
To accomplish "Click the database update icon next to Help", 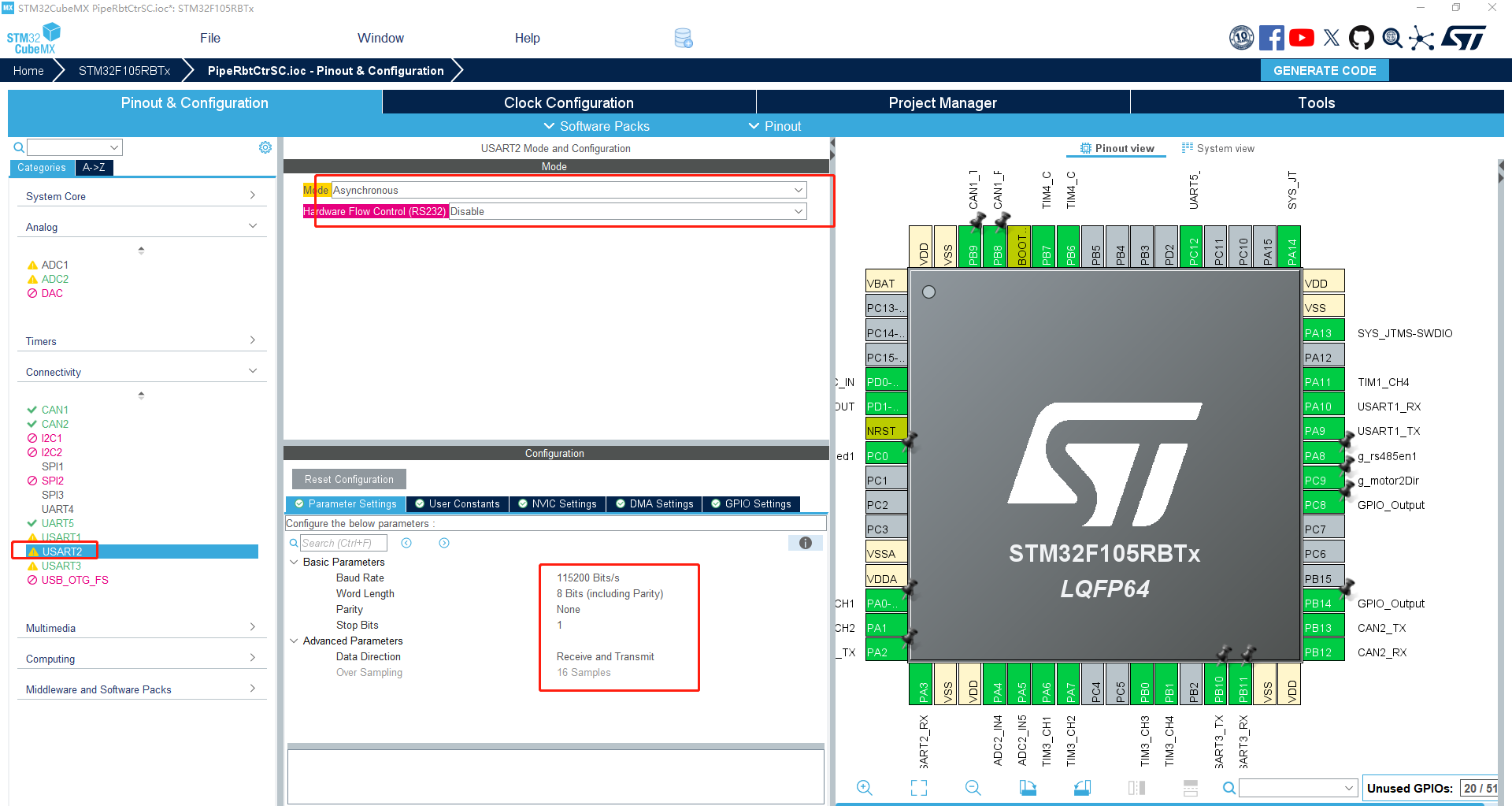I will (684, 38).
